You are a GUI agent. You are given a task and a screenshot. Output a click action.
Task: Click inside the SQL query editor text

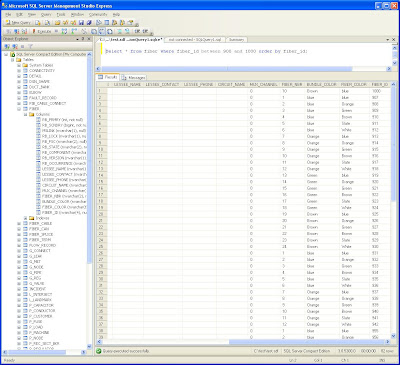206,51
